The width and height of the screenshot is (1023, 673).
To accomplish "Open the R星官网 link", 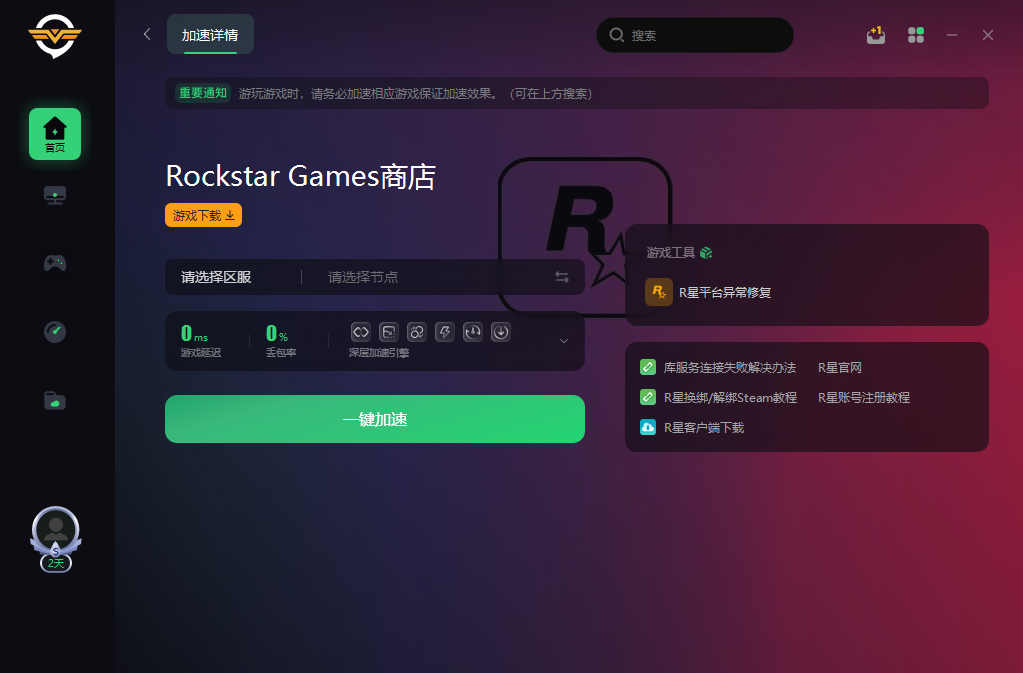I will click(840, 368).
